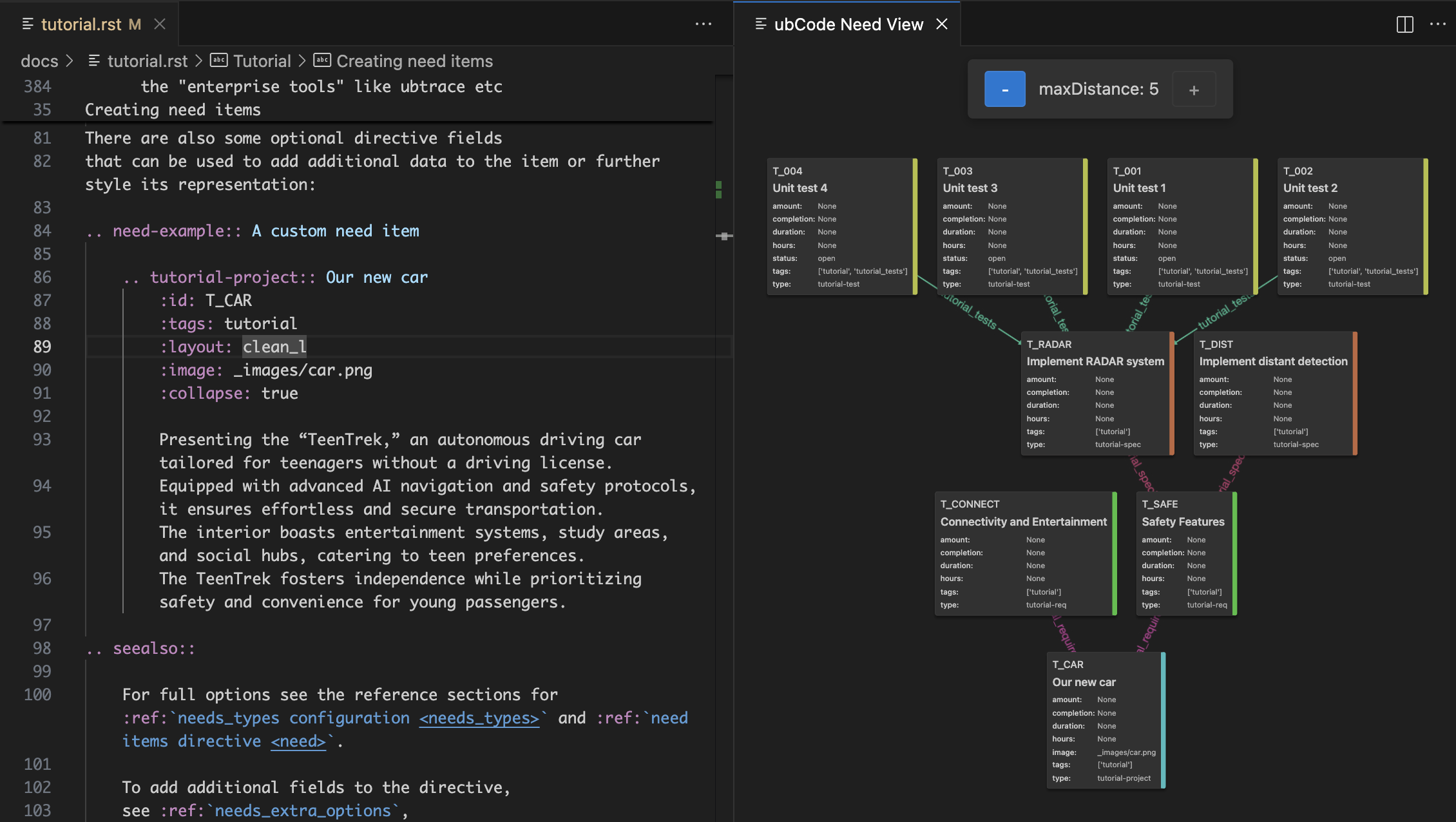Open more actions menu of the Need View panel

1439,24
